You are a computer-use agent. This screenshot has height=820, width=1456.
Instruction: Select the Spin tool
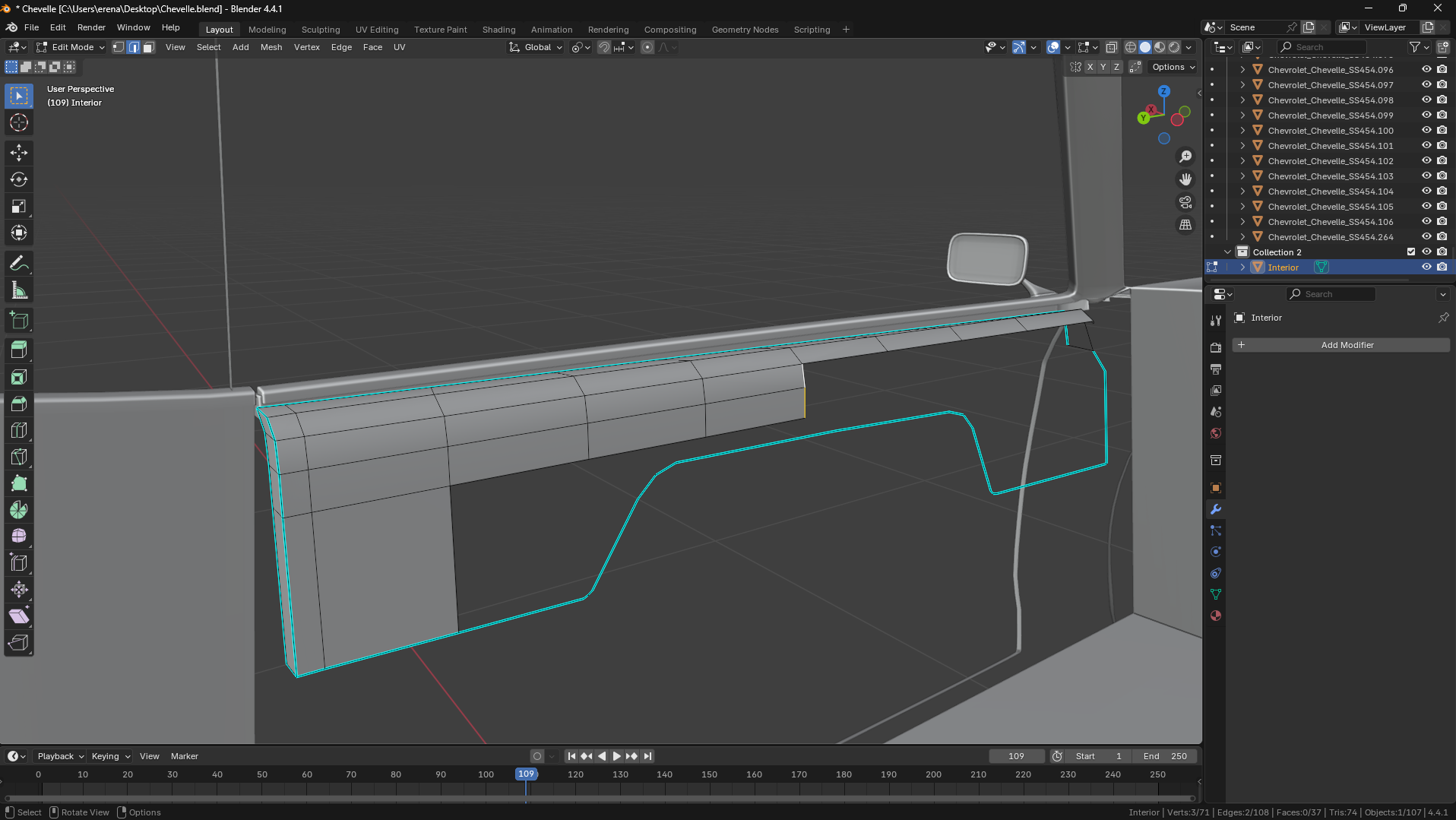click(x=19, y=510)
